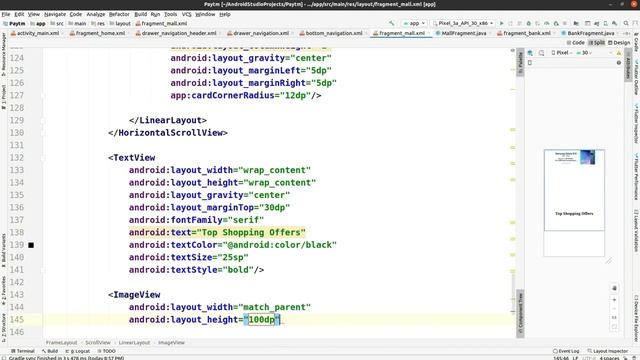640x360 pixels.
Task: Click the zoom in plus icon in preview
Action: (614, 300)
